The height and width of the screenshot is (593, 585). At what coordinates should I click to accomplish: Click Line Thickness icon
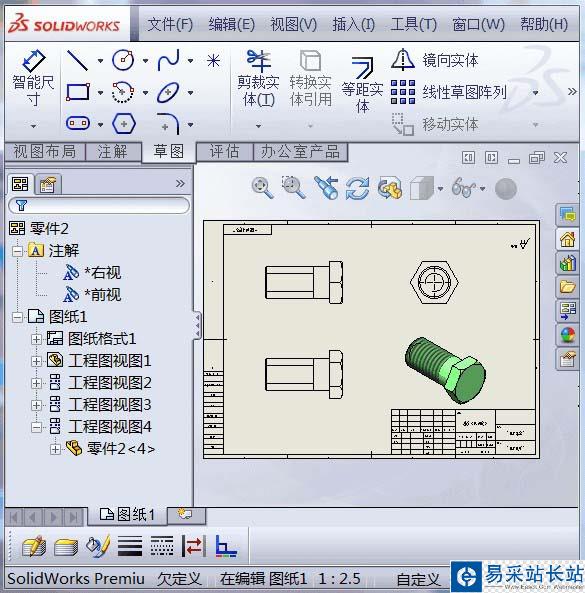click(x=130, y=546)
